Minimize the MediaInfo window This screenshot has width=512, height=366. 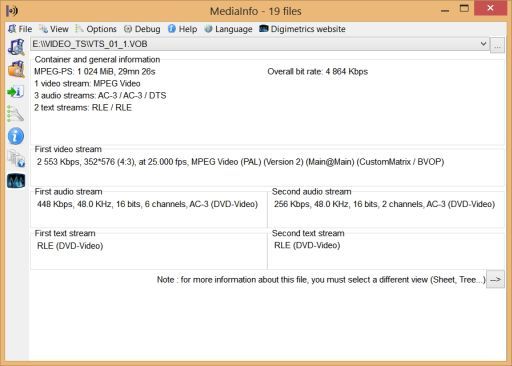[x=445, y=10]
